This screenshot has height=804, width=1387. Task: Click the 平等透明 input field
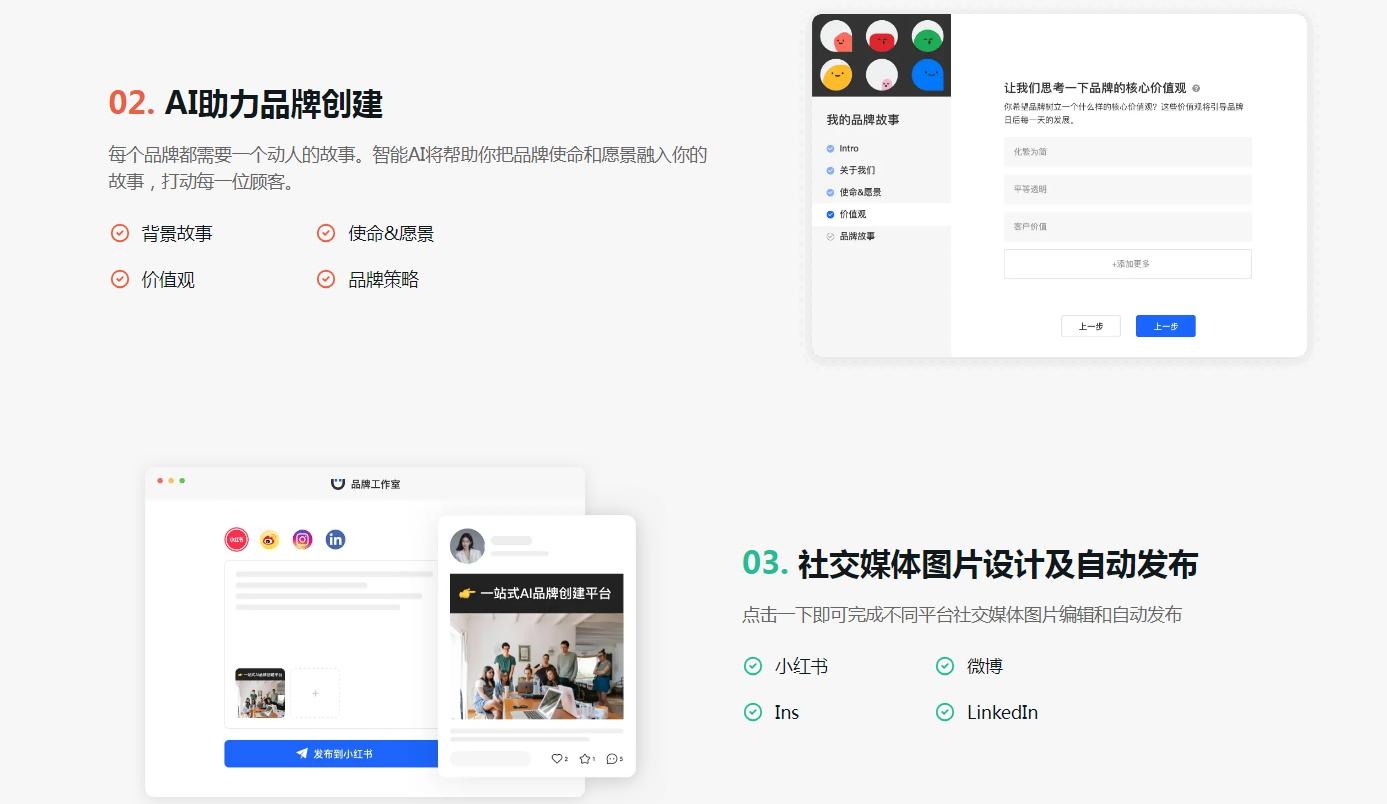(x=1128, y=189)
